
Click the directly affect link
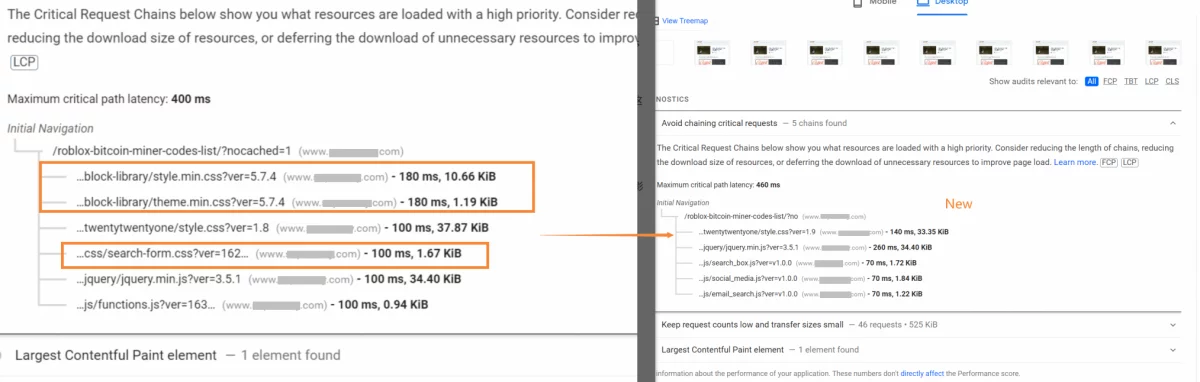click(x=920, y=373)
